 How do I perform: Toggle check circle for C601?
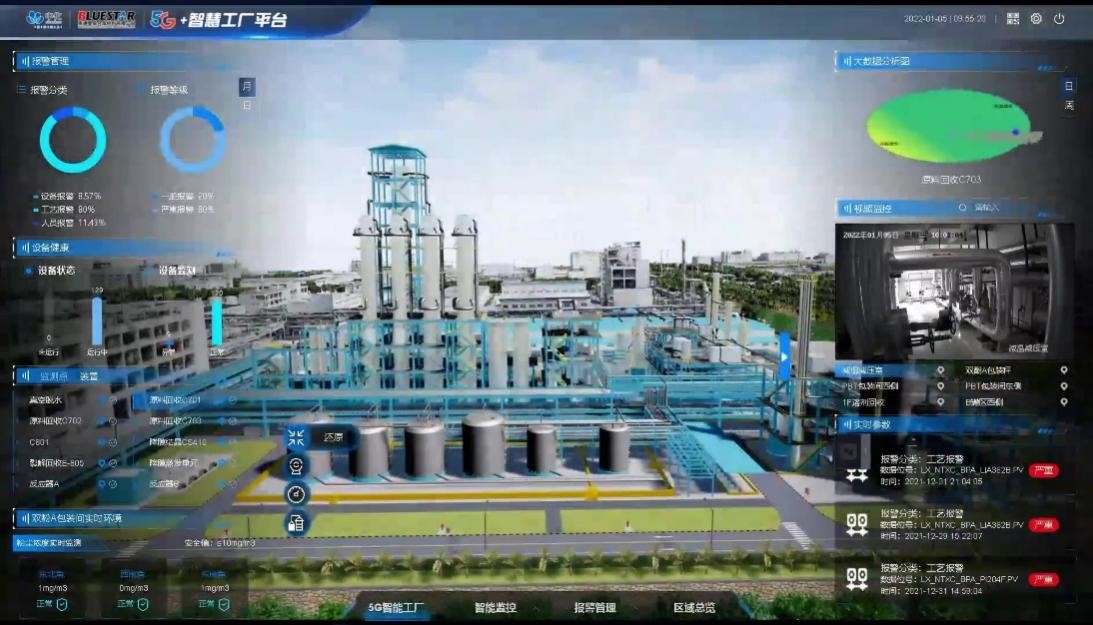(113, 442)
